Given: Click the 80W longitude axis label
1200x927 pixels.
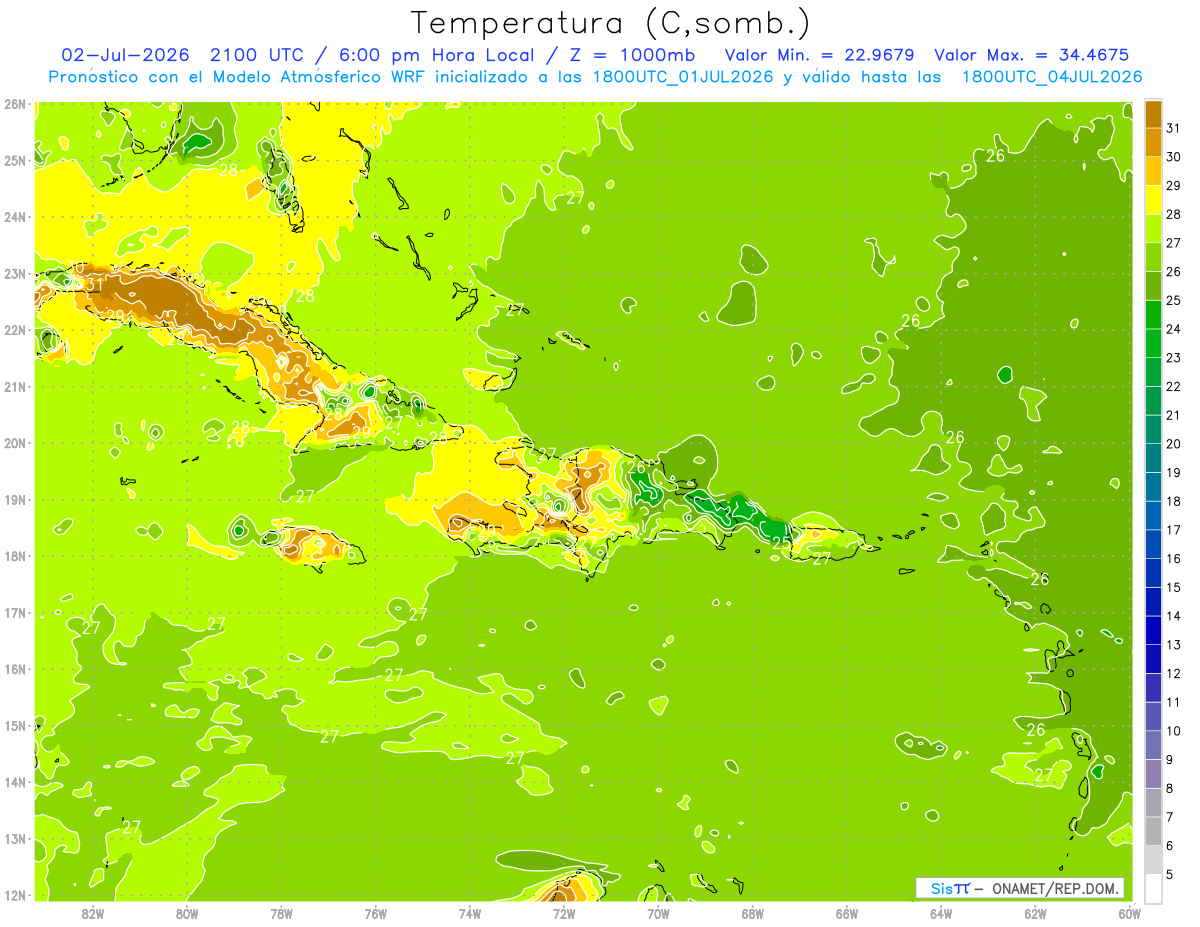Looking at the screenshot, I should 187,913.
